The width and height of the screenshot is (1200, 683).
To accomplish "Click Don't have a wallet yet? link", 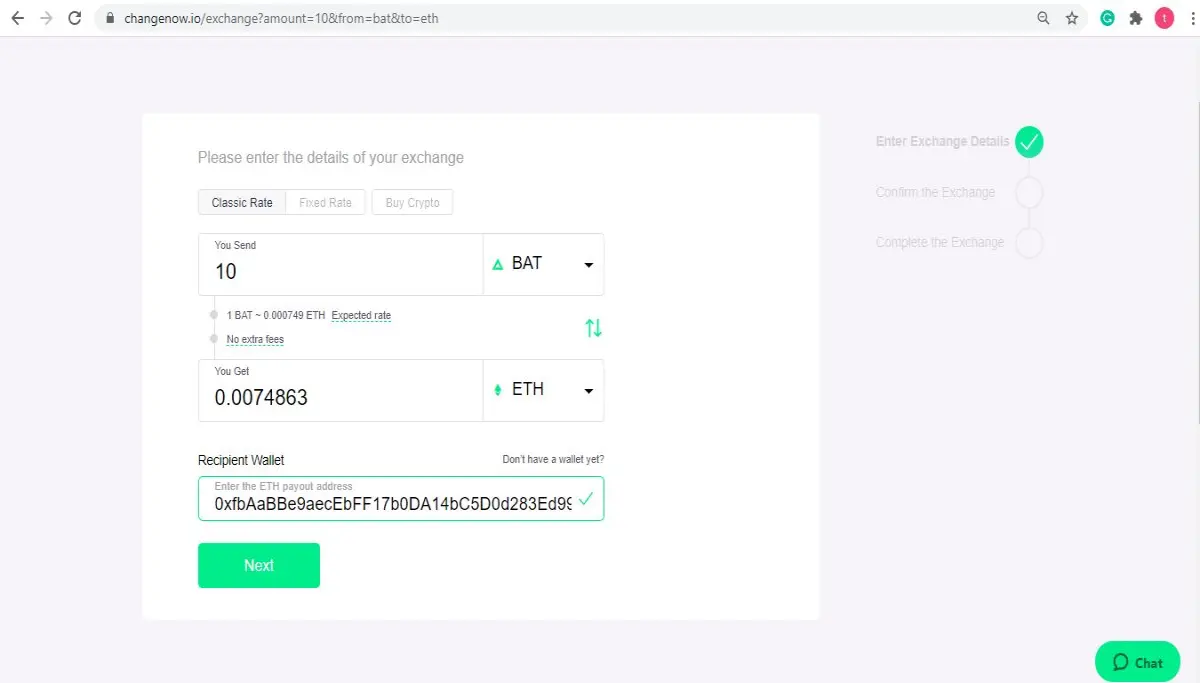I will click(x=553, y=460).
